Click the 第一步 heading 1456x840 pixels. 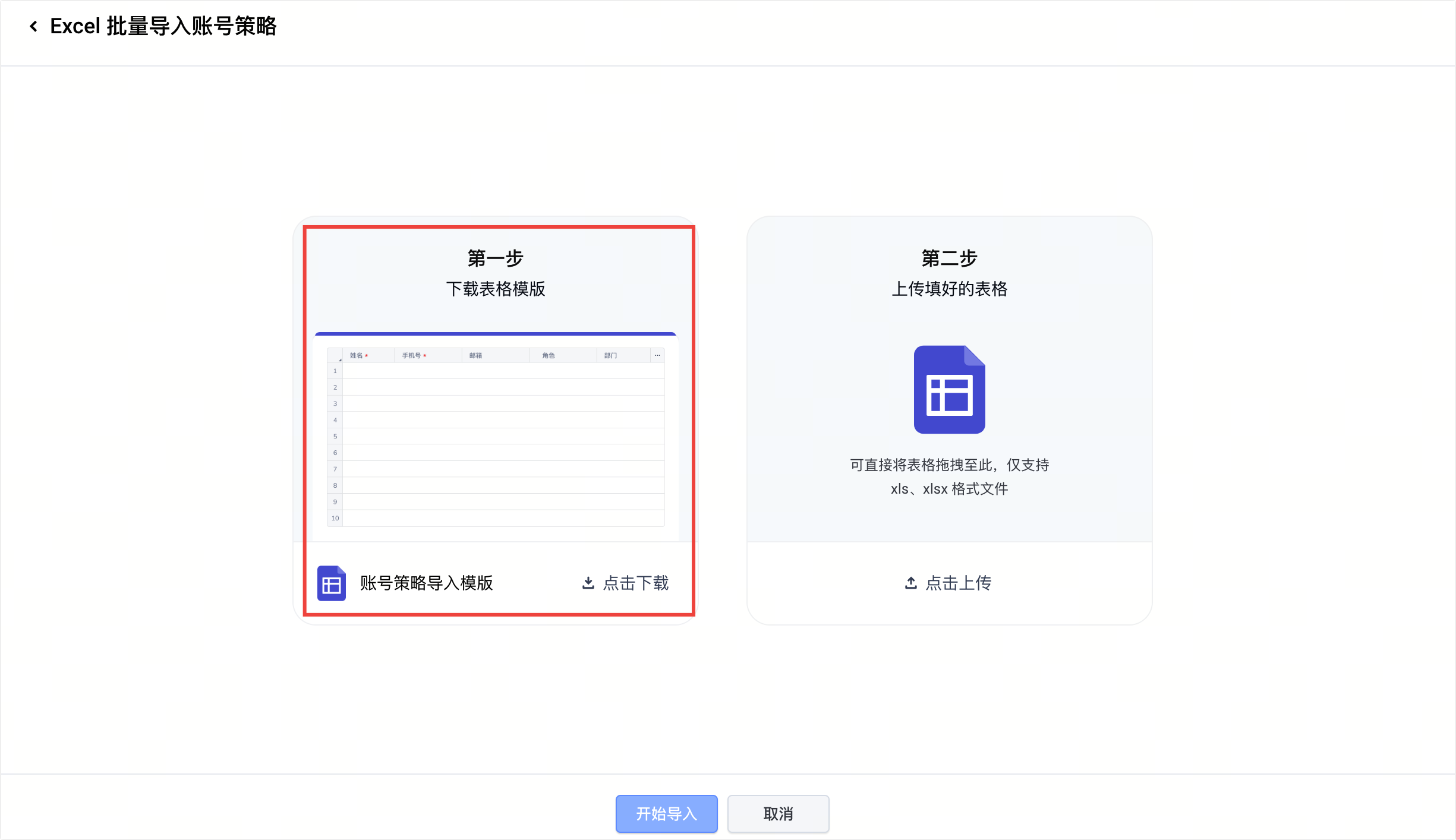pos(496,258)
